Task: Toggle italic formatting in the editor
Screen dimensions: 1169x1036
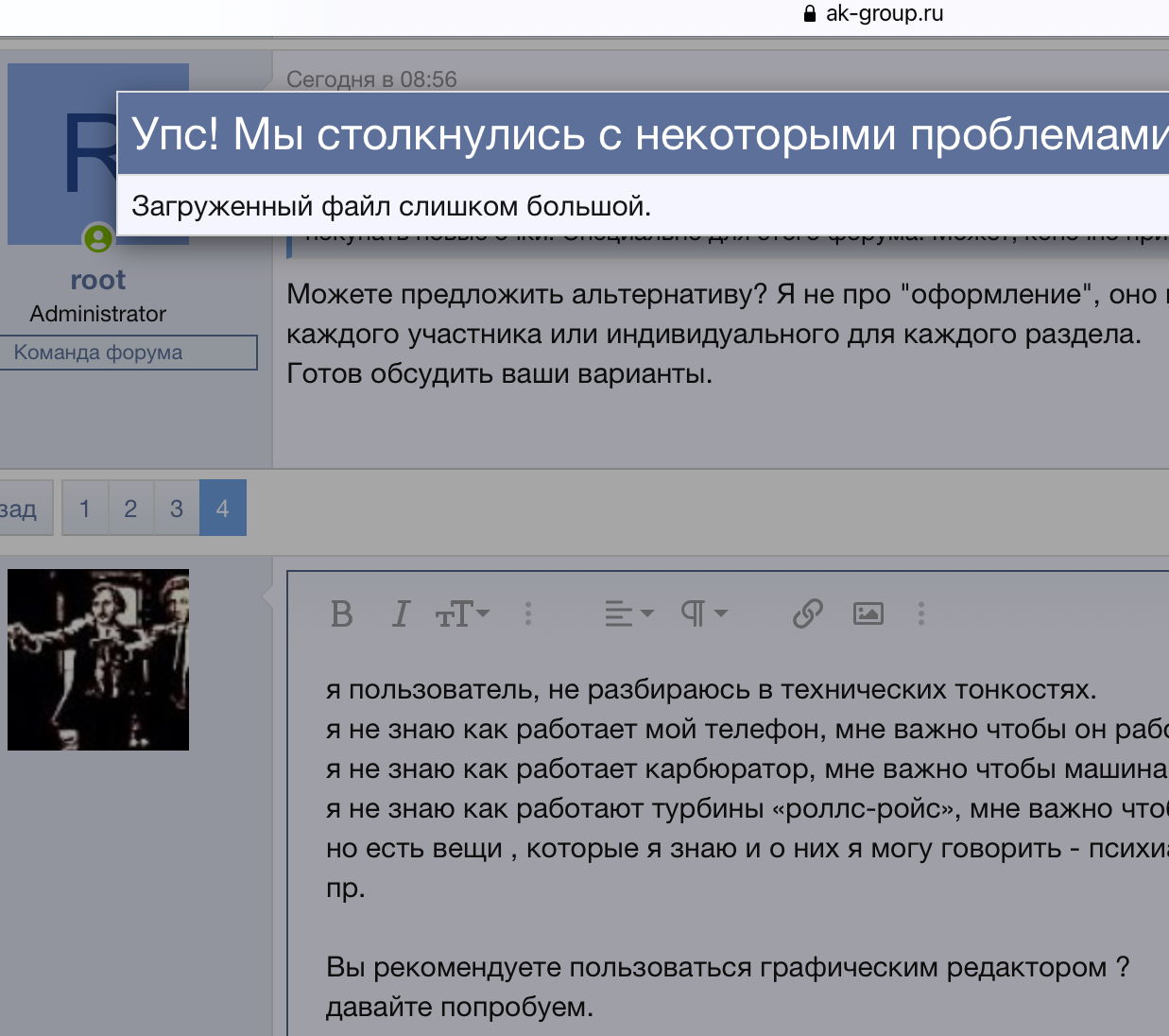Action: tap(401, 614)
